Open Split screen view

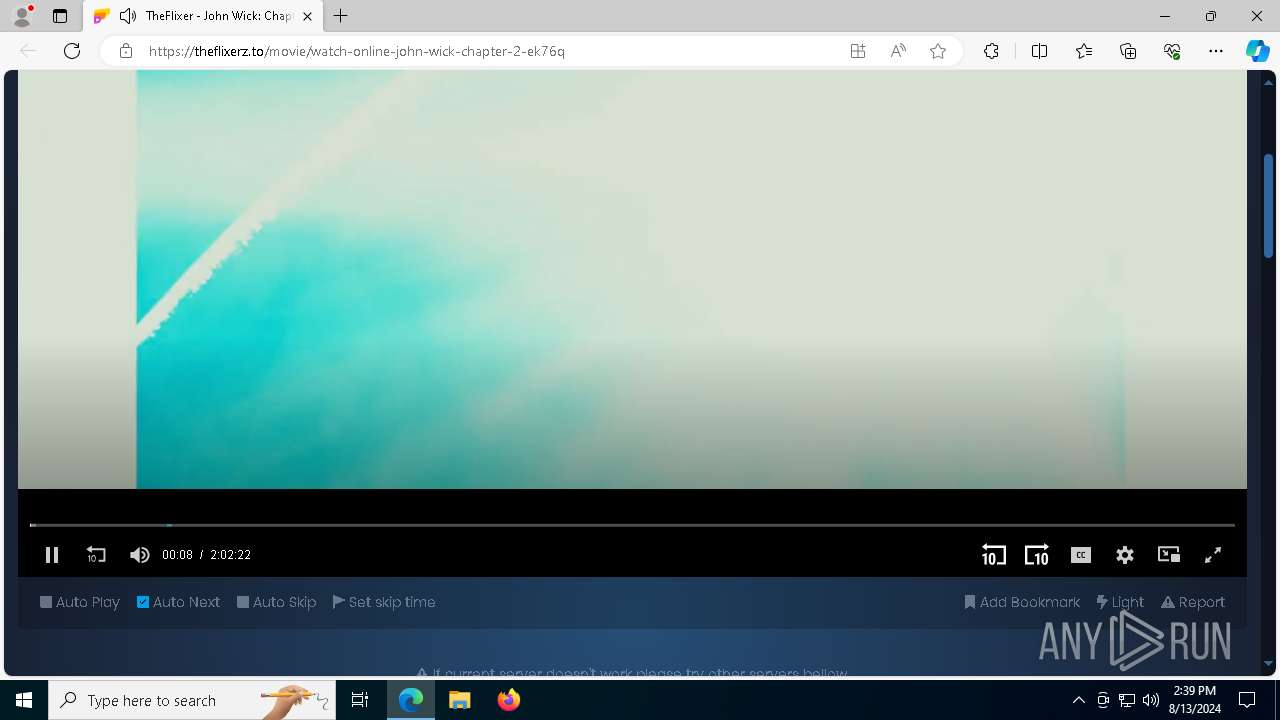[1039, 51]
